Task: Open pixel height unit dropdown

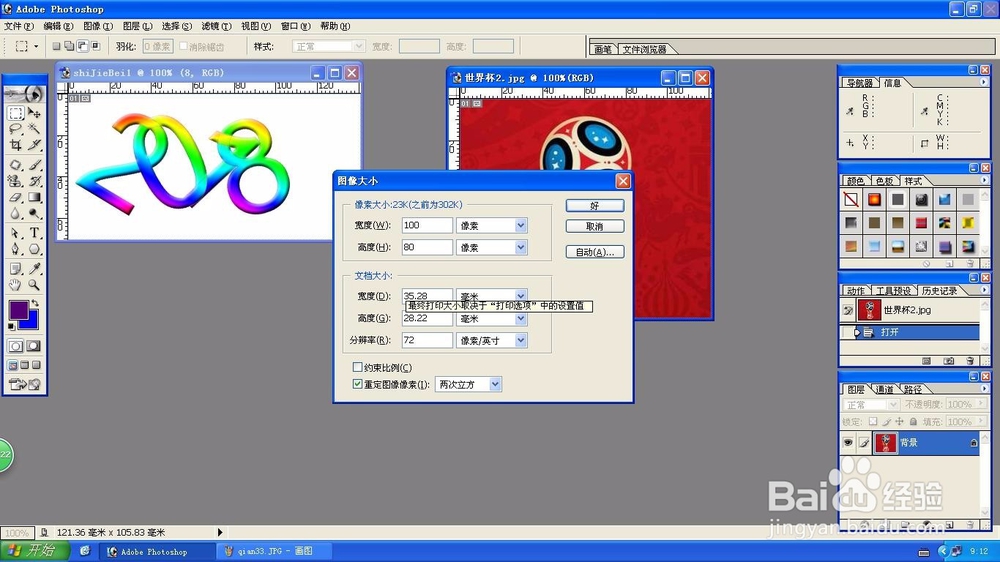Action: (x=520, y=248)
